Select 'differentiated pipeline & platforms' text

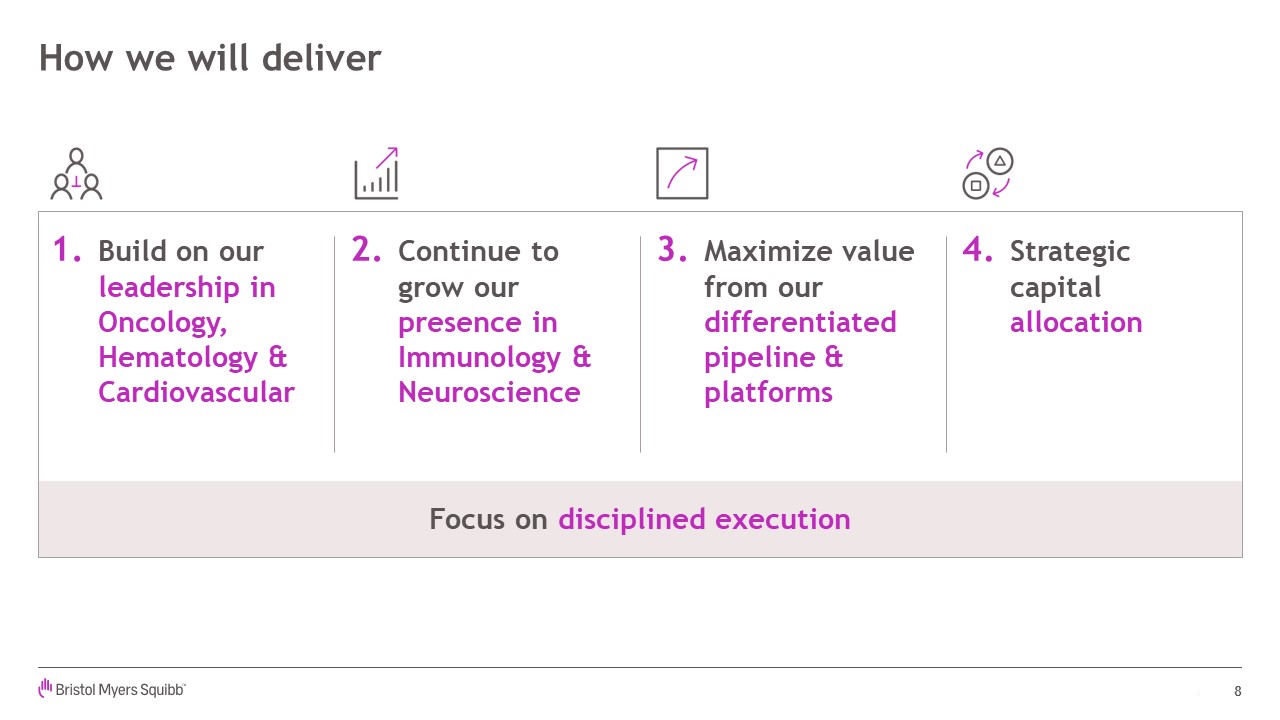pyautogui.click(x=800, y=357)
